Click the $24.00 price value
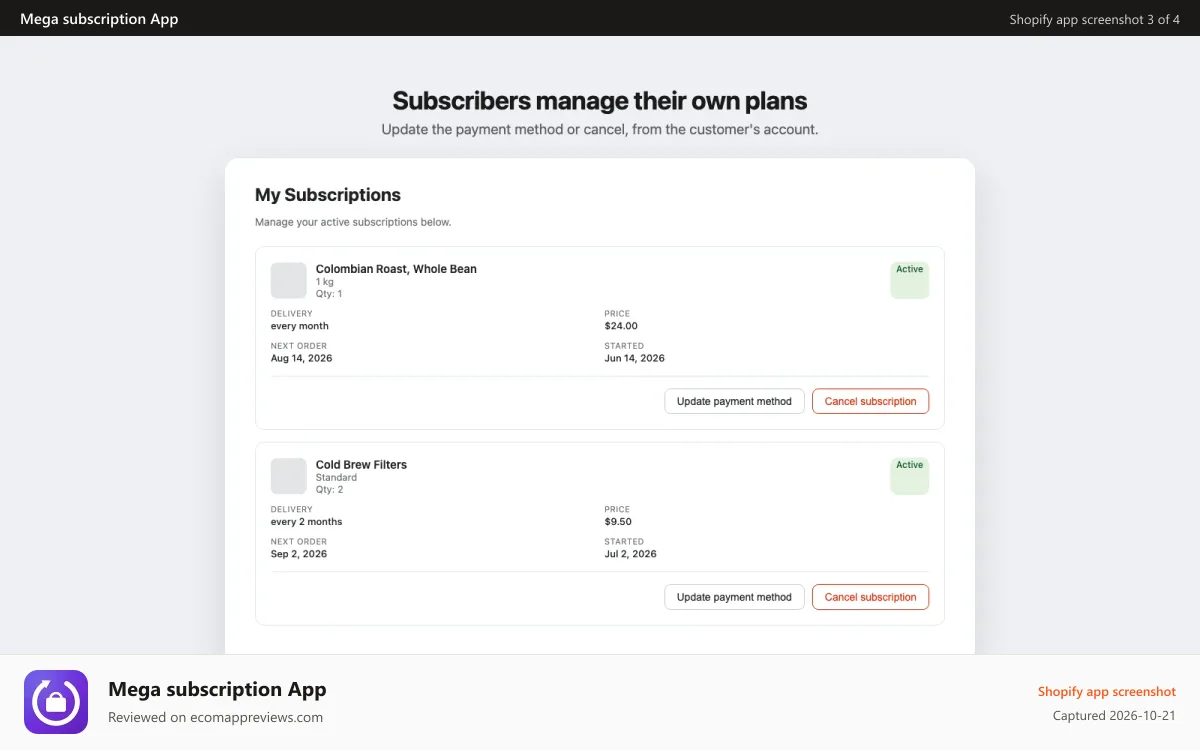 [621, 326]
